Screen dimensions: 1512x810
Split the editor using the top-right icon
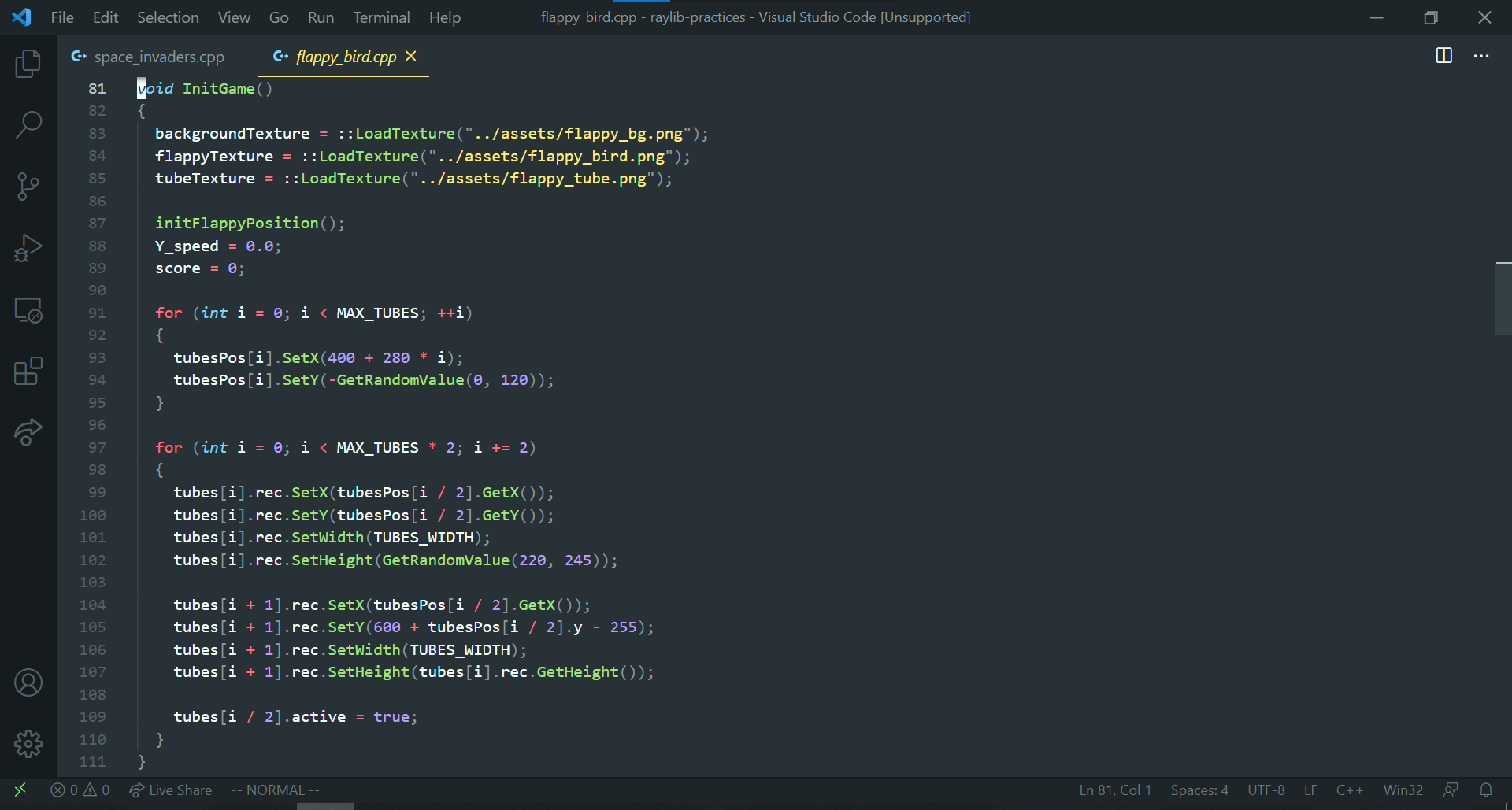pos(1444,56)
